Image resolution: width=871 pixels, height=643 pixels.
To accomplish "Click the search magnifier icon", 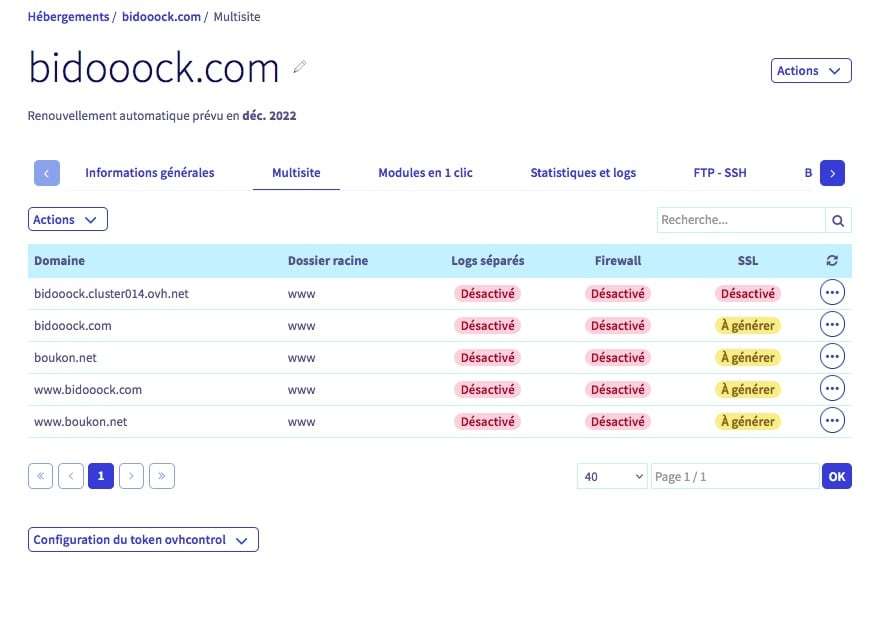I will [838, 220].
